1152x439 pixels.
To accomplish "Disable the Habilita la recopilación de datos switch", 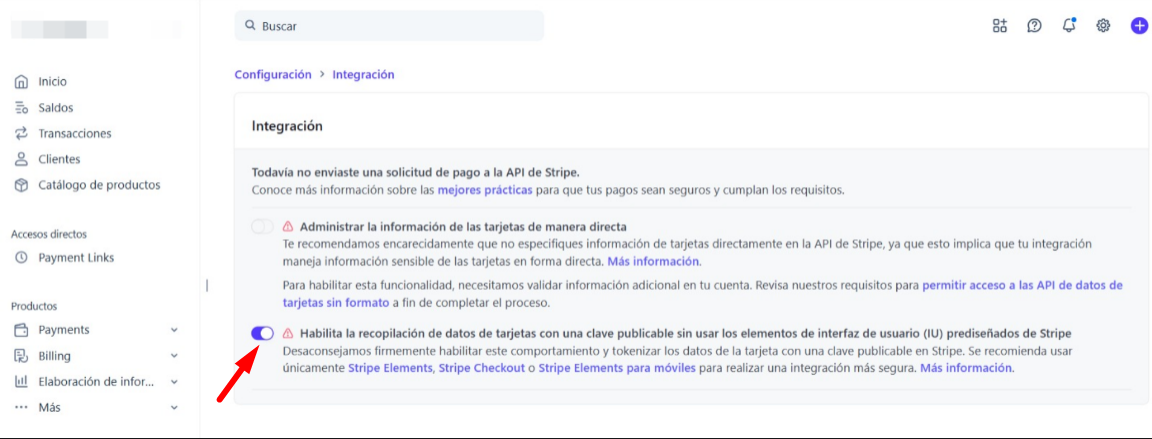I will (x=262, y=333).
